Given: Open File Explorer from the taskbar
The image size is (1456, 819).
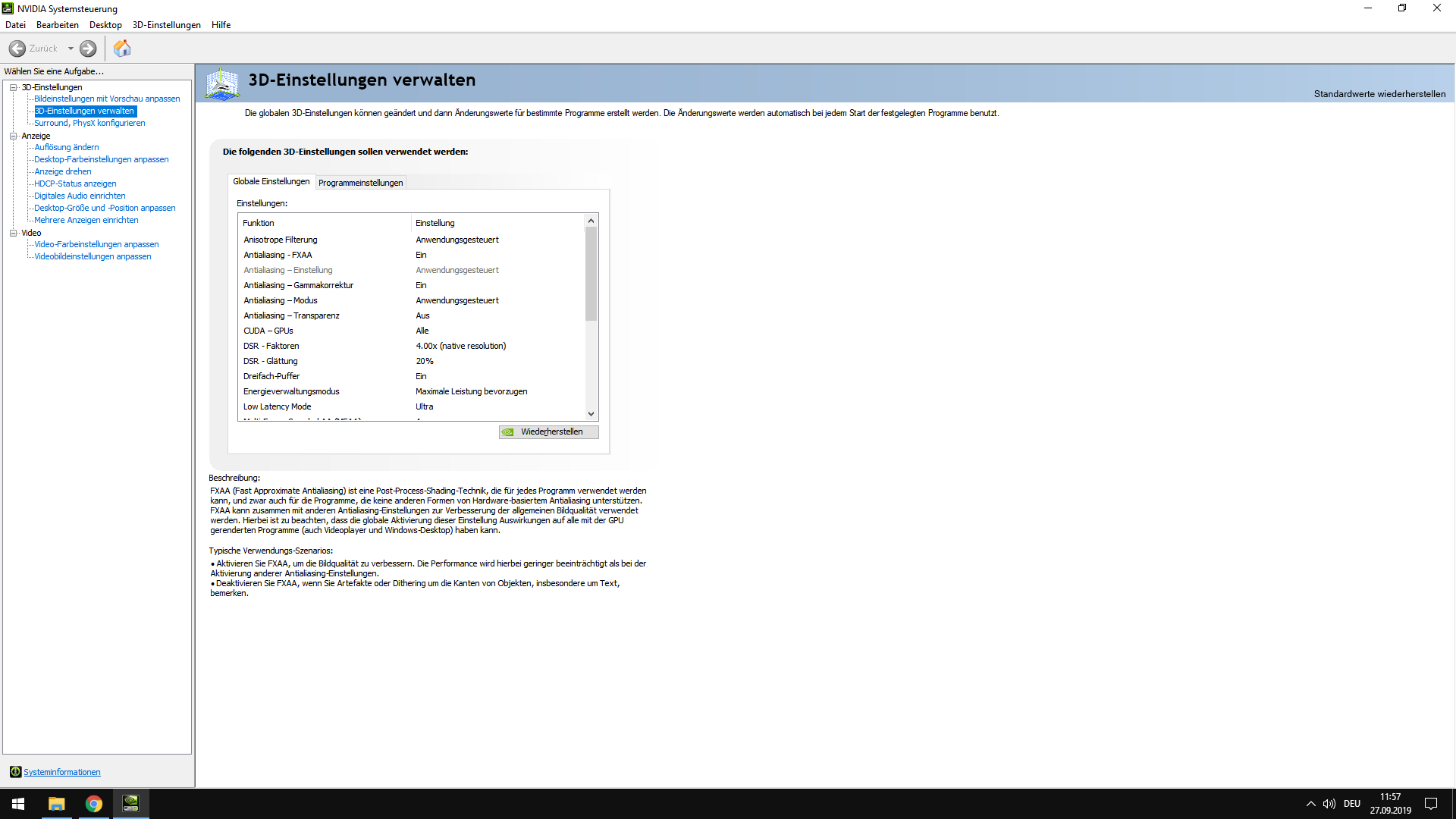Looking at the screenshot, I should (56, 804).
